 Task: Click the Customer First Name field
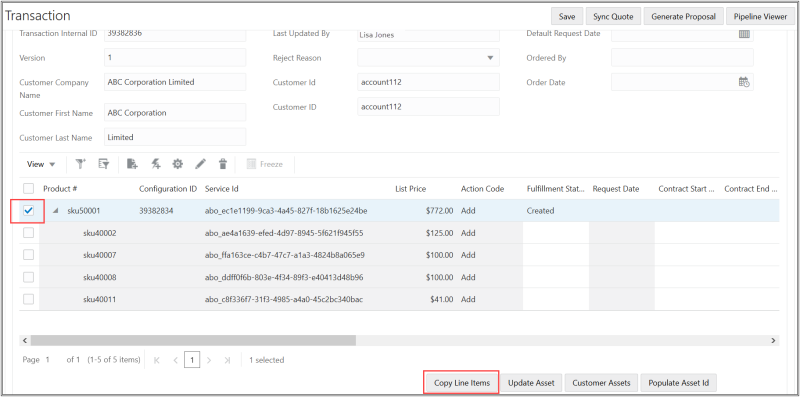[175, 113]
